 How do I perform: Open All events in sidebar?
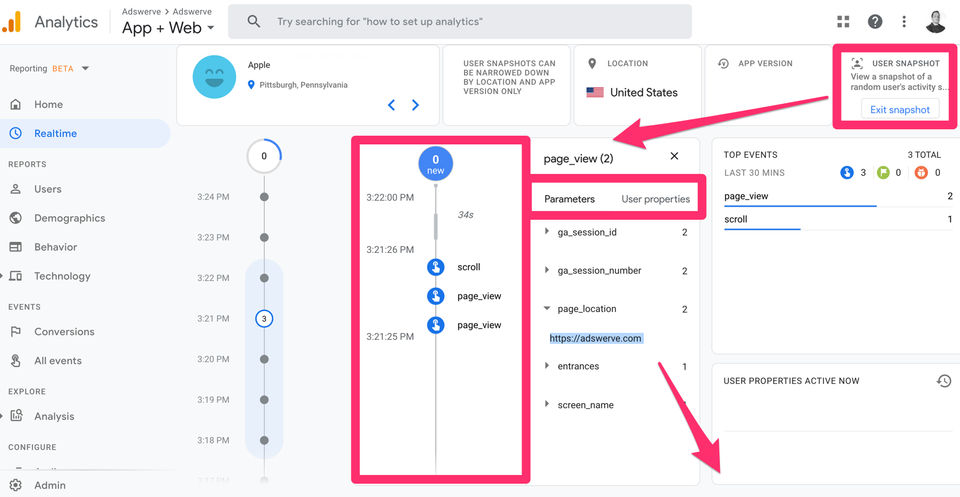(58, 361)
